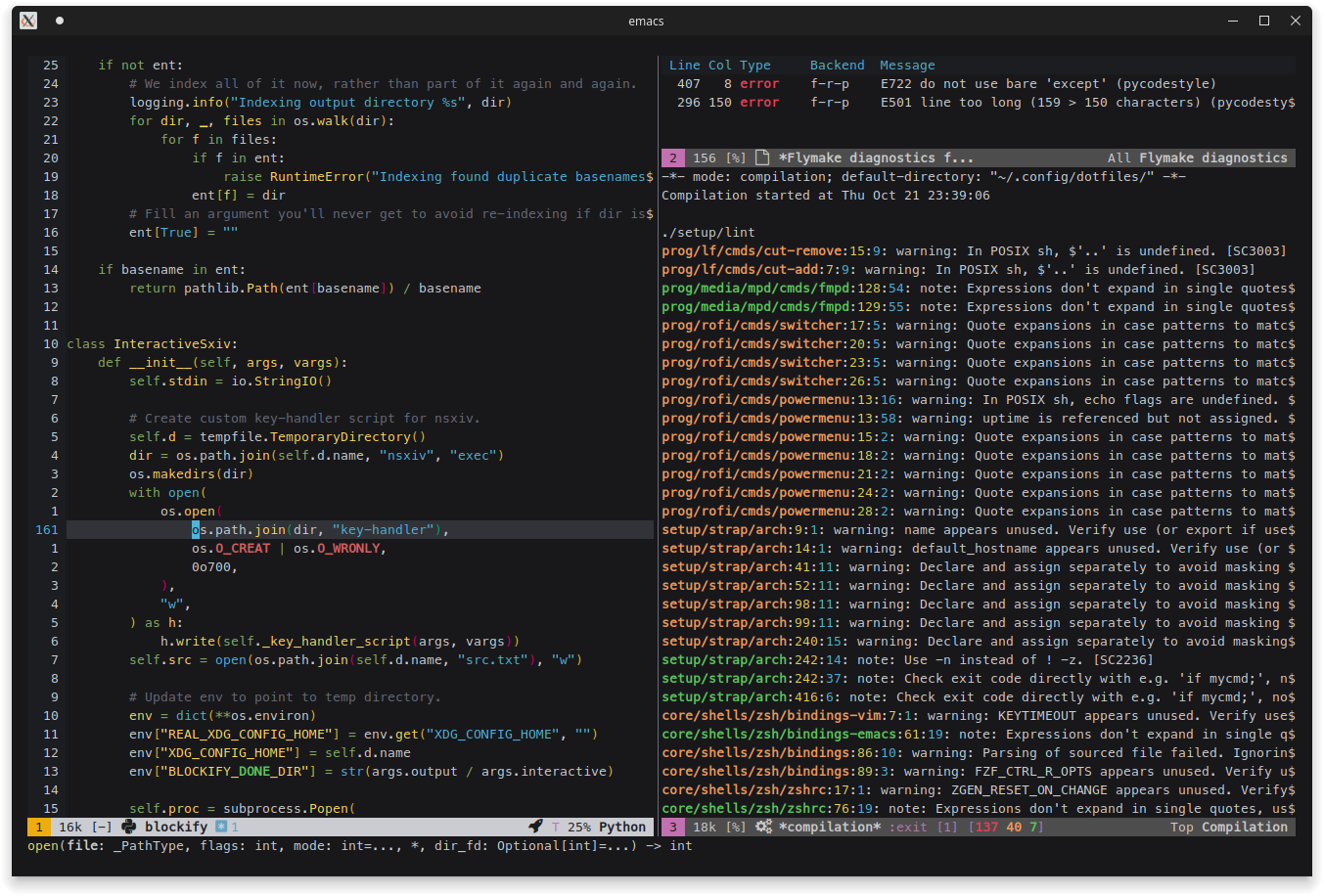Click the pink T icon before 25%
Image resolution: width=1324 pixels, height=896 pixels.
(x=556, y=827)
